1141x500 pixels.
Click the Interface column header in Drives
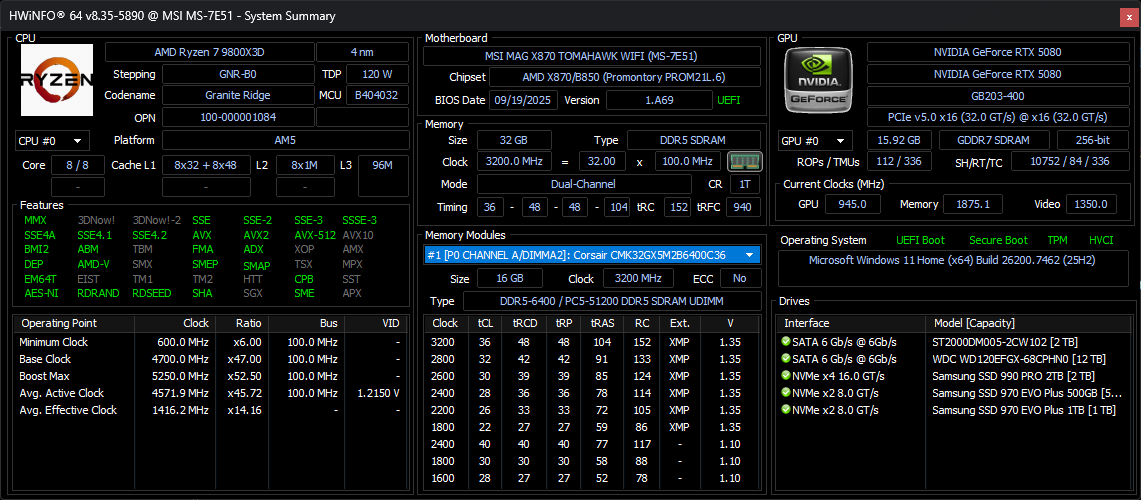850,323
